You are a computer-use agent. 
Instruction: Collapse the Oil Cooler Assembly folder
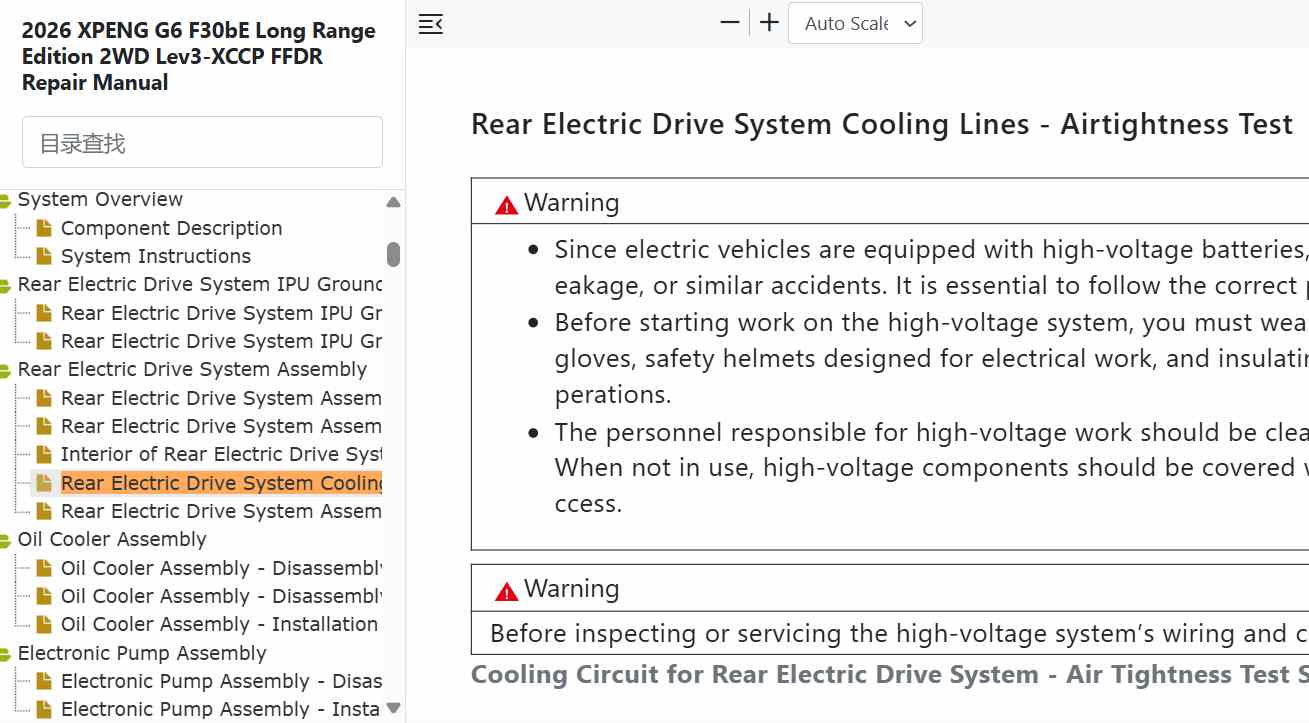click(x=6, y=540)
